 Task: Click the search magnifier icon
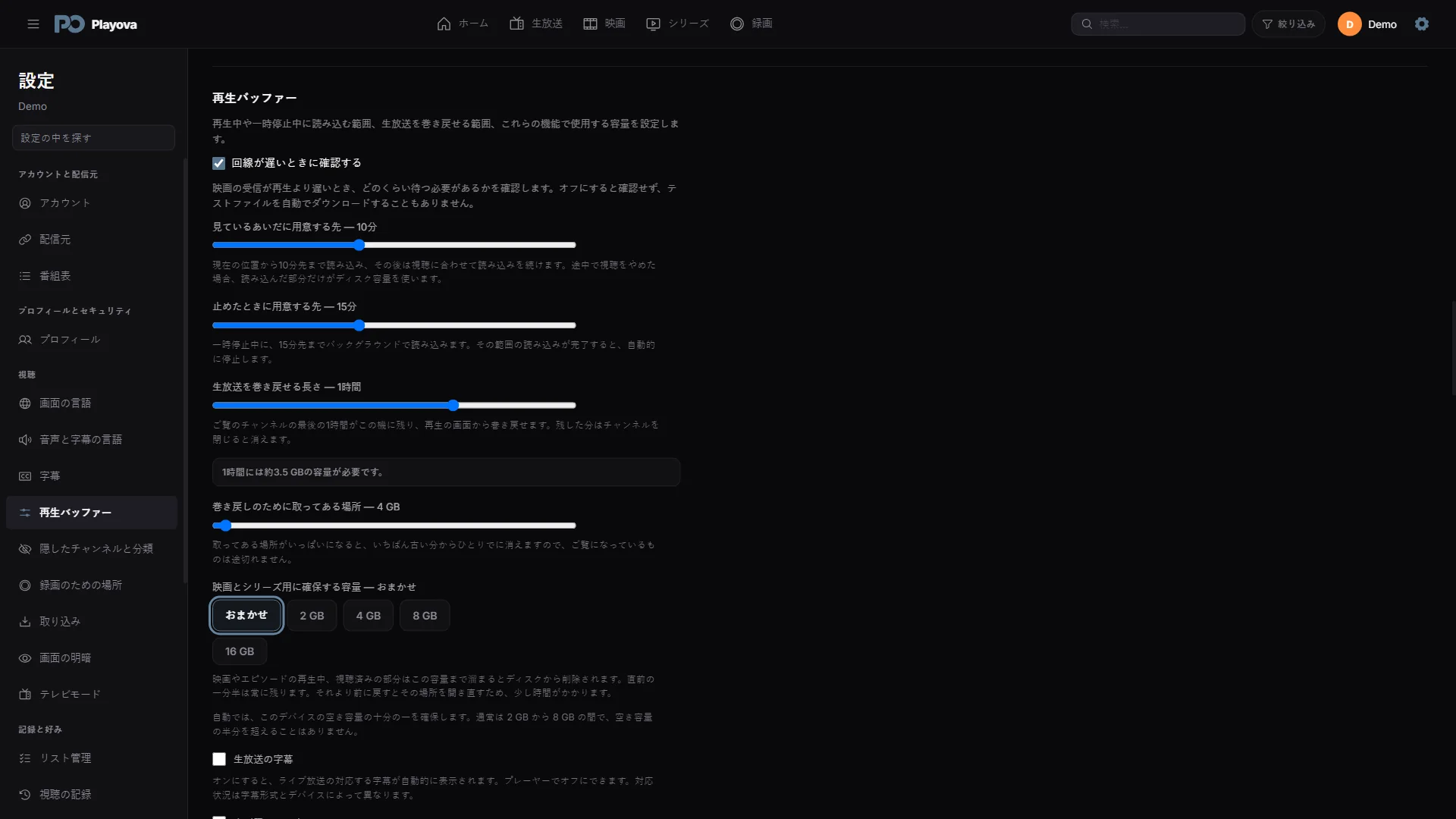(x=1087, y=24)
